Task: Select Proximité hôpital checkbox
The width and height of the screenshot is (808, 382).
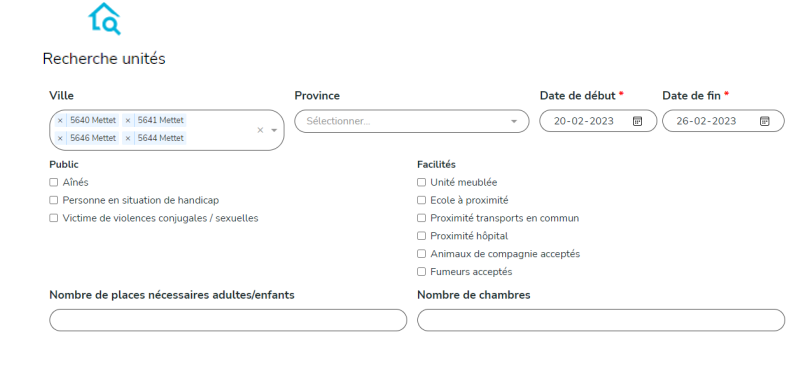Action: point(422,236)
